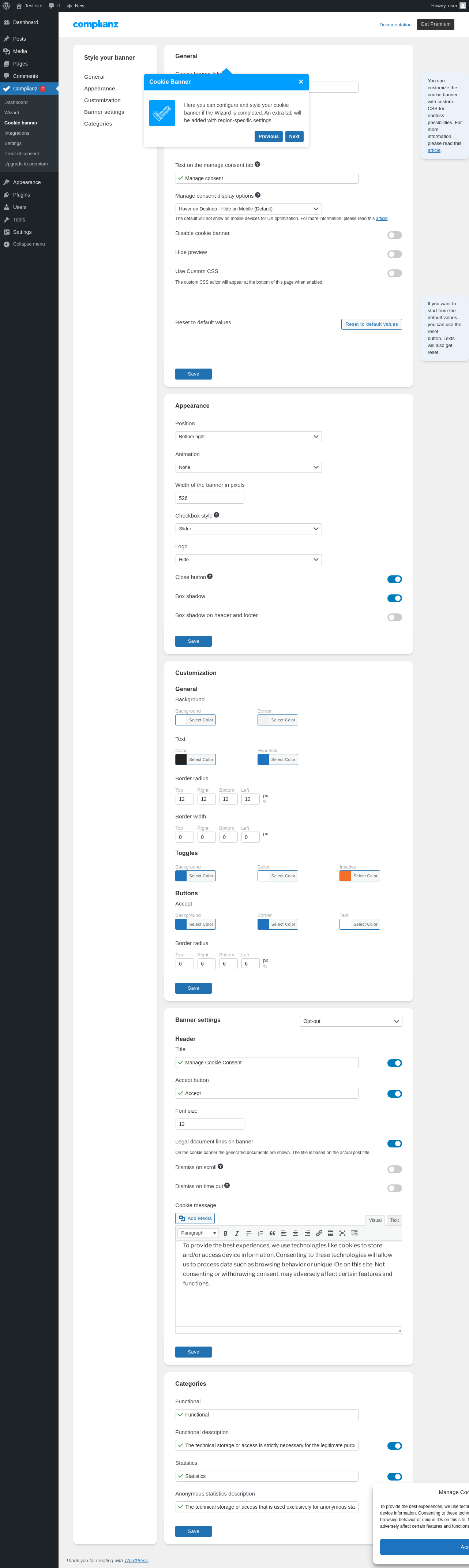Screen dimensions: 469x1568
Task: Jump to Customization in Style your banner menu
Action: [x=102, y=100]
